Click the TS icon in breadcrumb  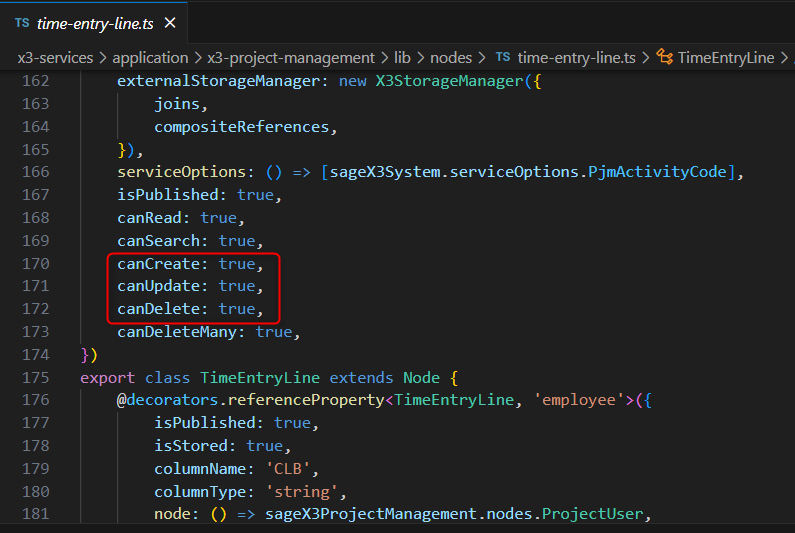(503, 57)
